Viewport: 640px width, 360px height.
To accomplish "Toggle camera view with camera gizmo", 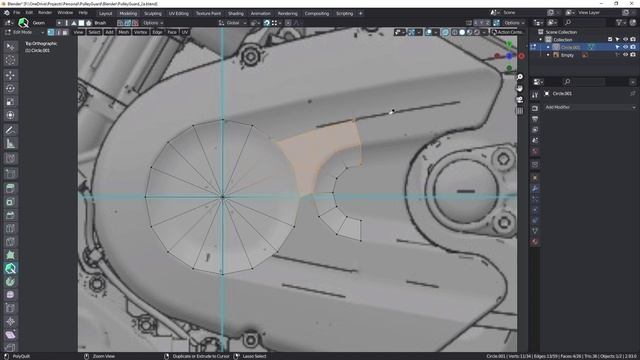I will point(520,100).
